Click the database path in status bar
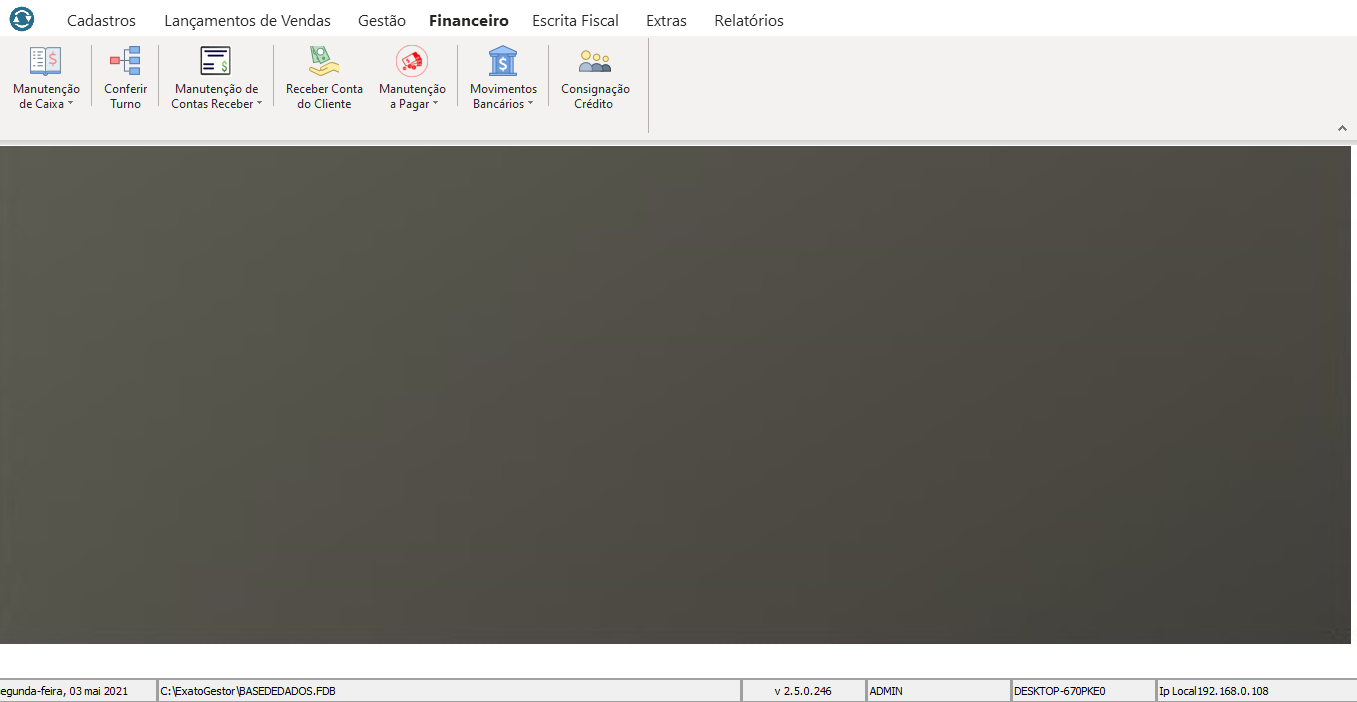1357x702 pixels. [x=248, y=691]
